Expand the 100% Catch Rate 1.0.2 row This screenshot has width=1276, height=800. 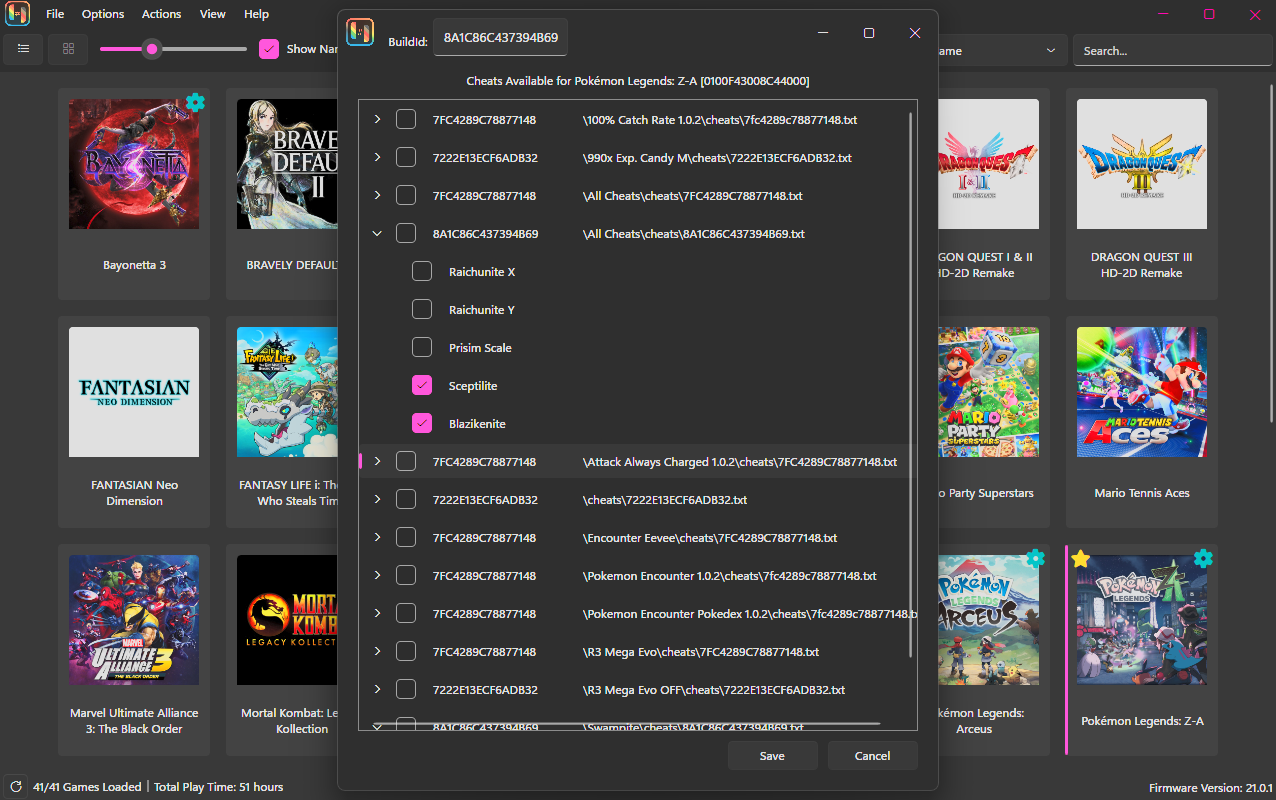coord(377,120)
